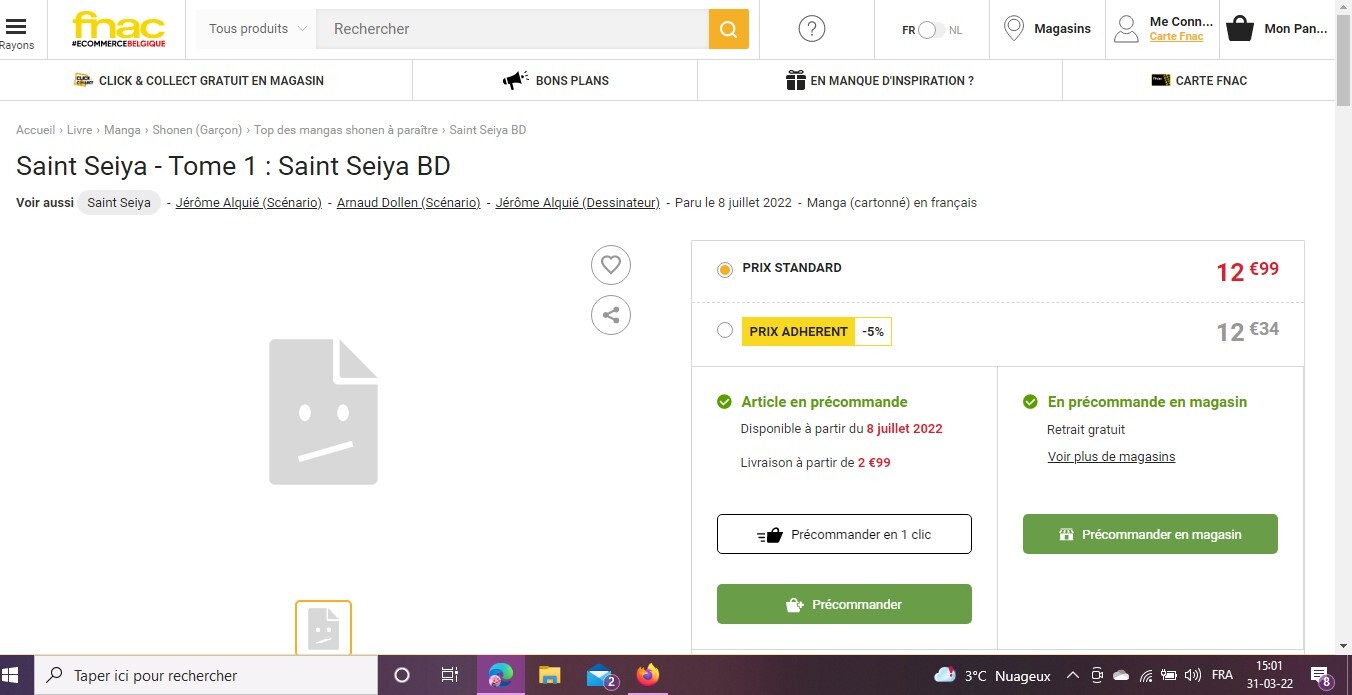Click the FRA language indicator

[1222, 676]
